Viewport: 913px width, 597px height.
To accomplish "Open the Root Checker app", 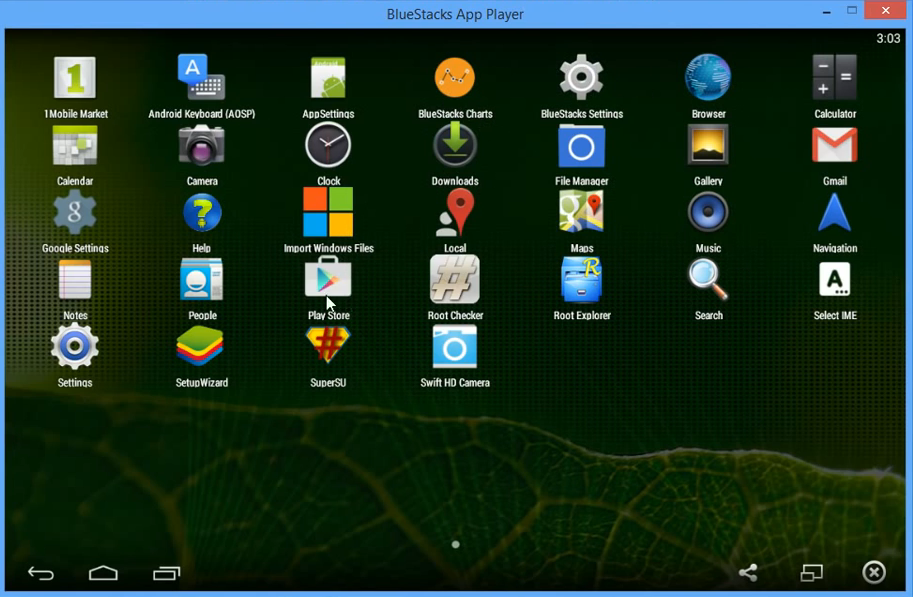I will click(x=455, y=280).
